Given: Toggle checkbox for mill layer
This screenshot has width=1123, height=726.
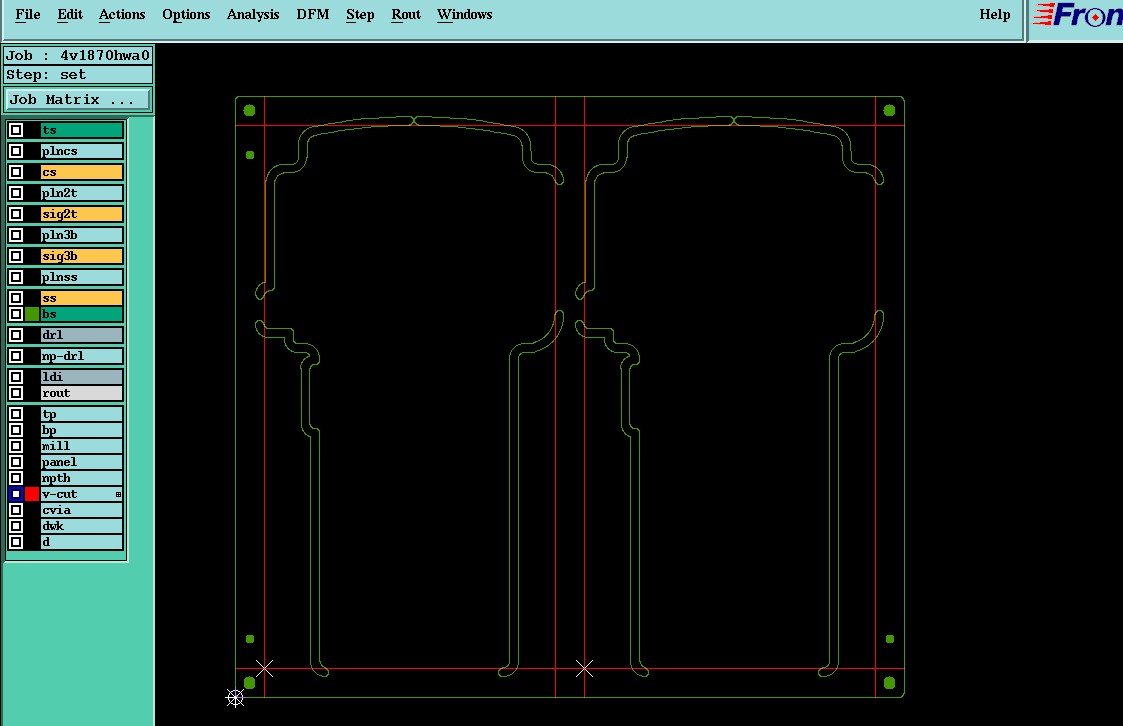Looking at the screenshot, I should 16,446.
